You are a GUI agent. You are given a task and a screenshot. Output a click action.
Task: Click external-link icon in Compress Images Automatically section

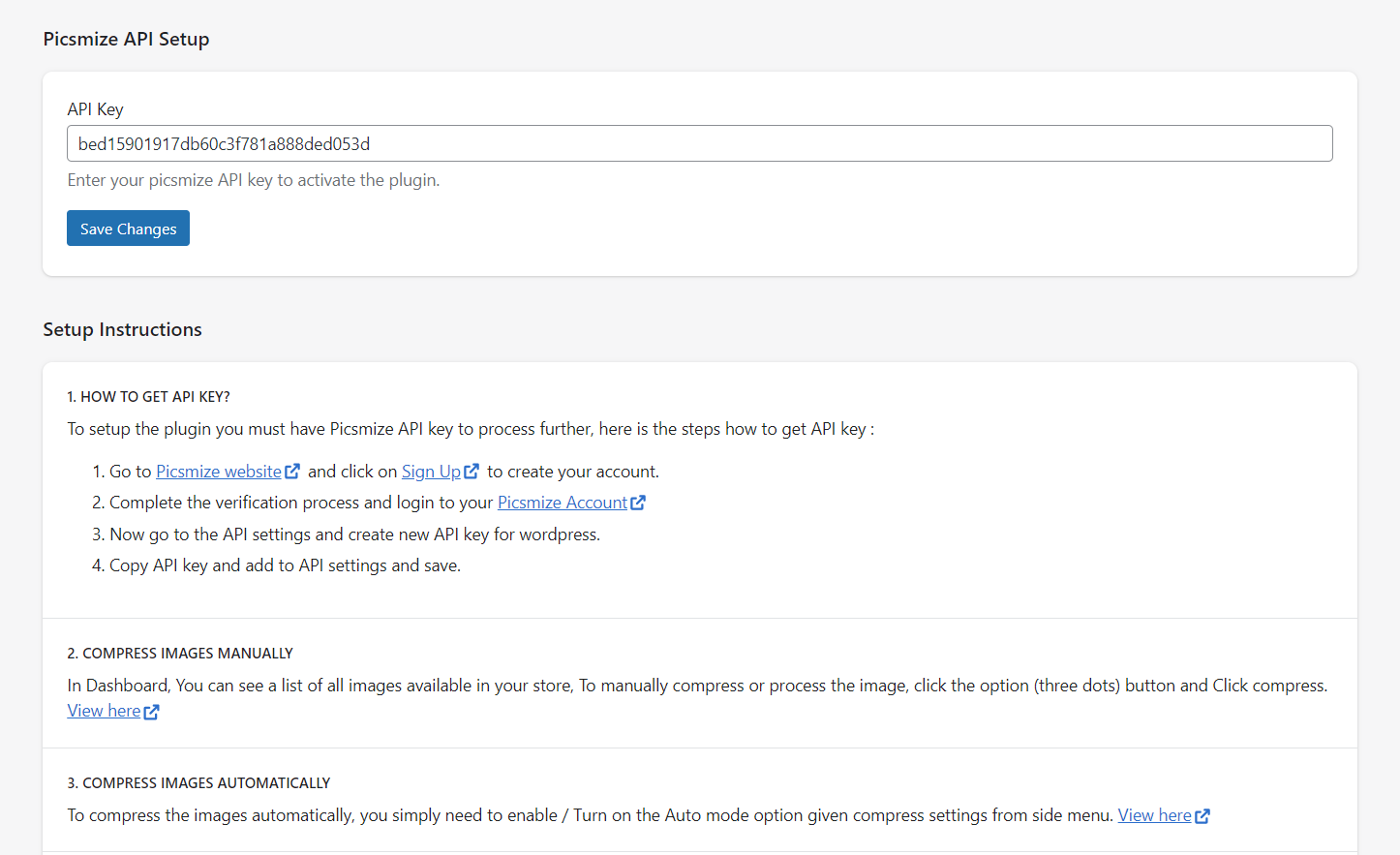click(1202, 816)
